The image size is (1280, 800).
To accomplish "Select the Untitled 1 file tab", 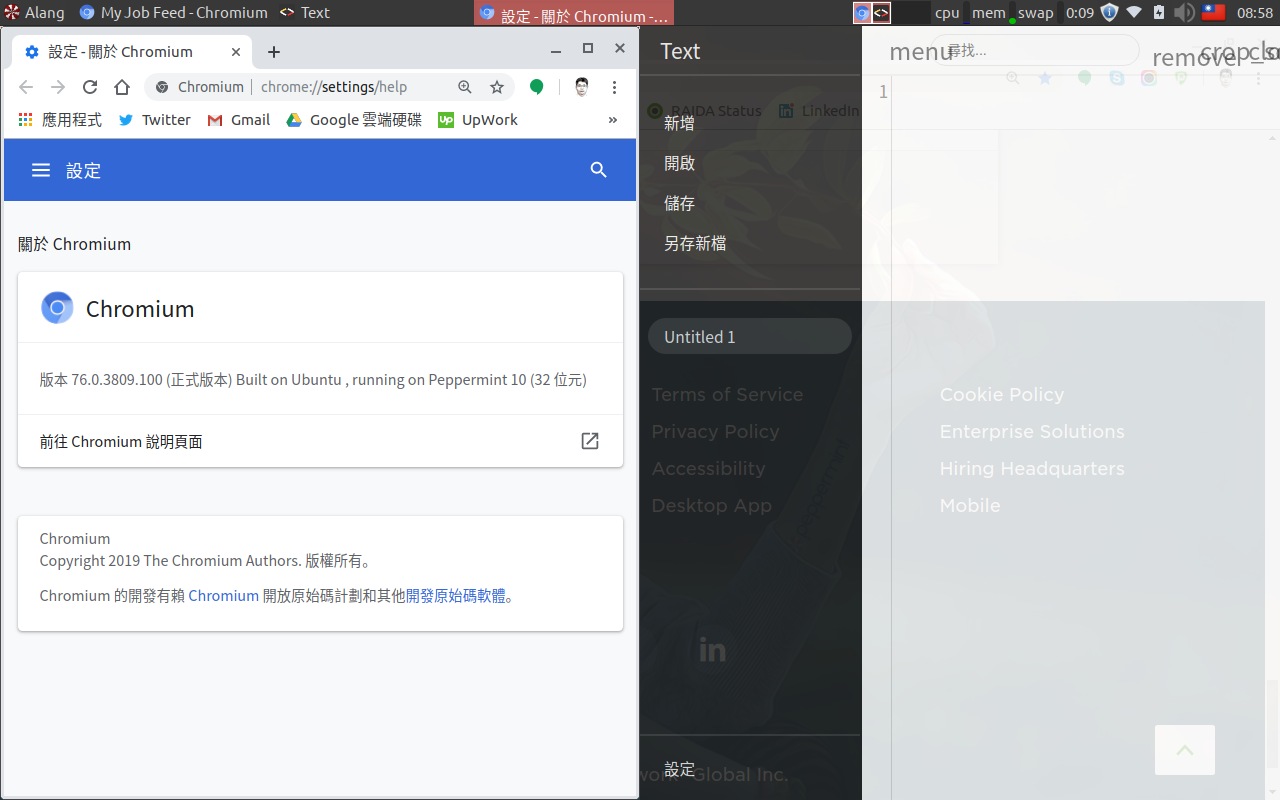I will click(x=750, y=336).
